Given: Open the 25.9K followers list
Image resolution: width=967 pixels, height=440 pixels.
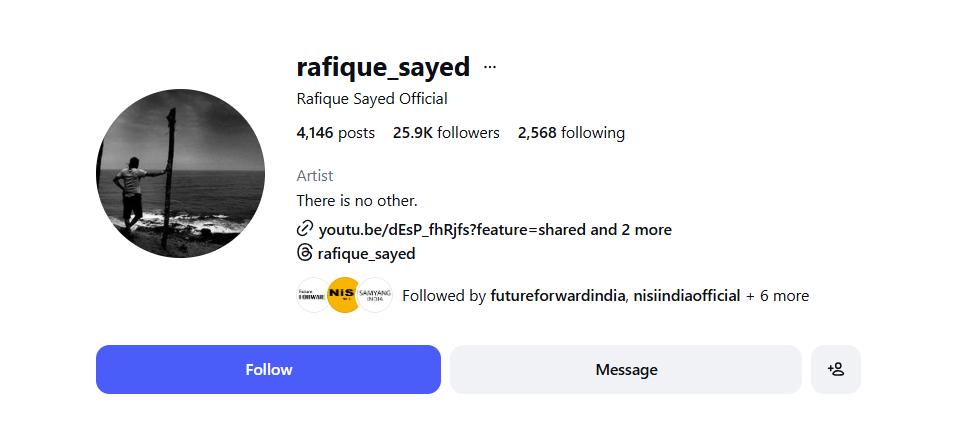Looking at the screenshot, I should tap(446, 133).
